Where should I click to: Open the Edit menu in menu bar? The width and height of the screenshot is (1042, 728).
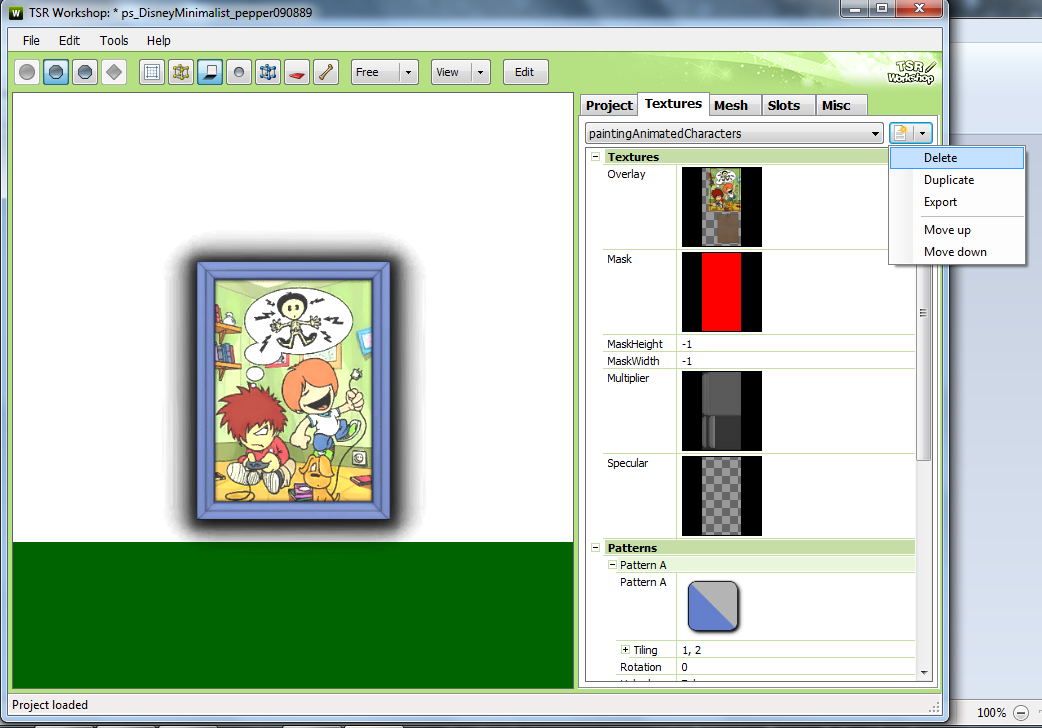(69, 41)
